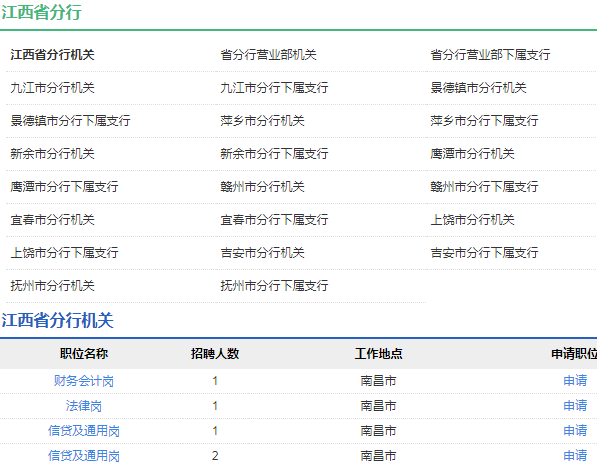Select 九江市分行下属支行 entry
This screenshot has width=597, height=467.
click(274, 88)
